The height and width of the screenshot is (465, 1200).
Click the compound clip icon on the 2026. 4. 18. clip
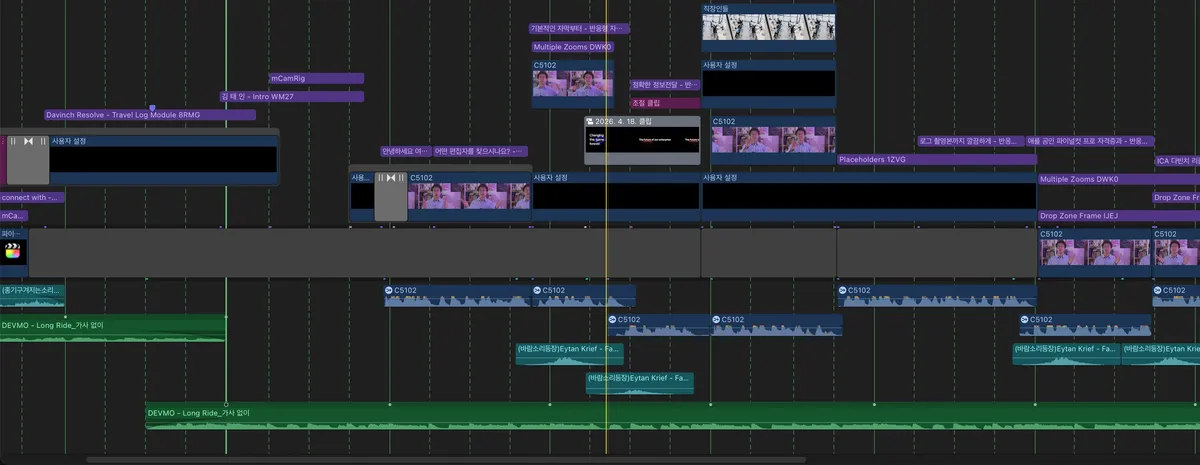click(x=590, y=121)
